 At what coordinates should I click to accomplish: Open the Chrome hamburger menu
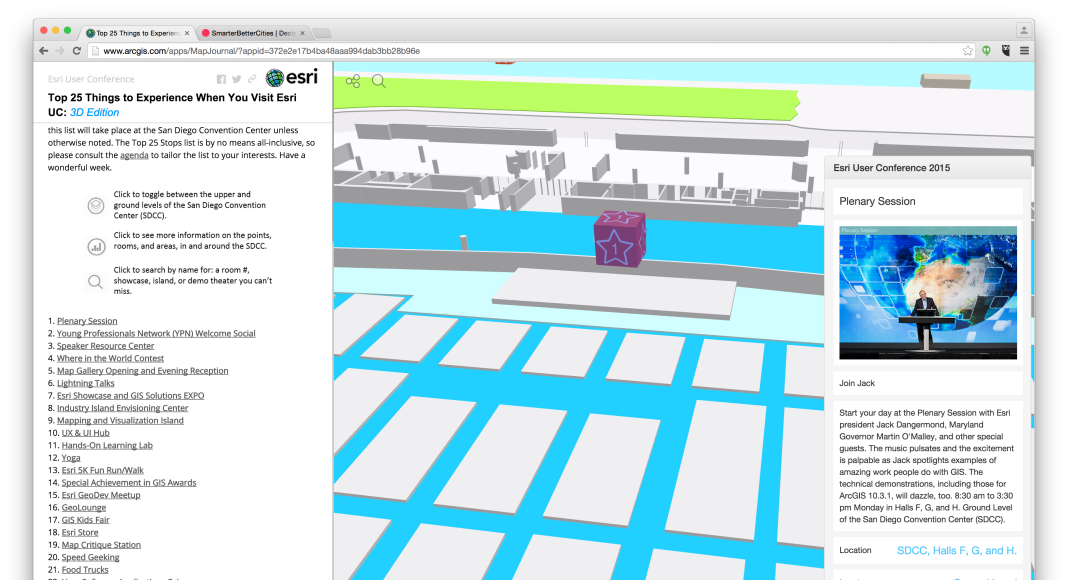[x=1024, y=51]
